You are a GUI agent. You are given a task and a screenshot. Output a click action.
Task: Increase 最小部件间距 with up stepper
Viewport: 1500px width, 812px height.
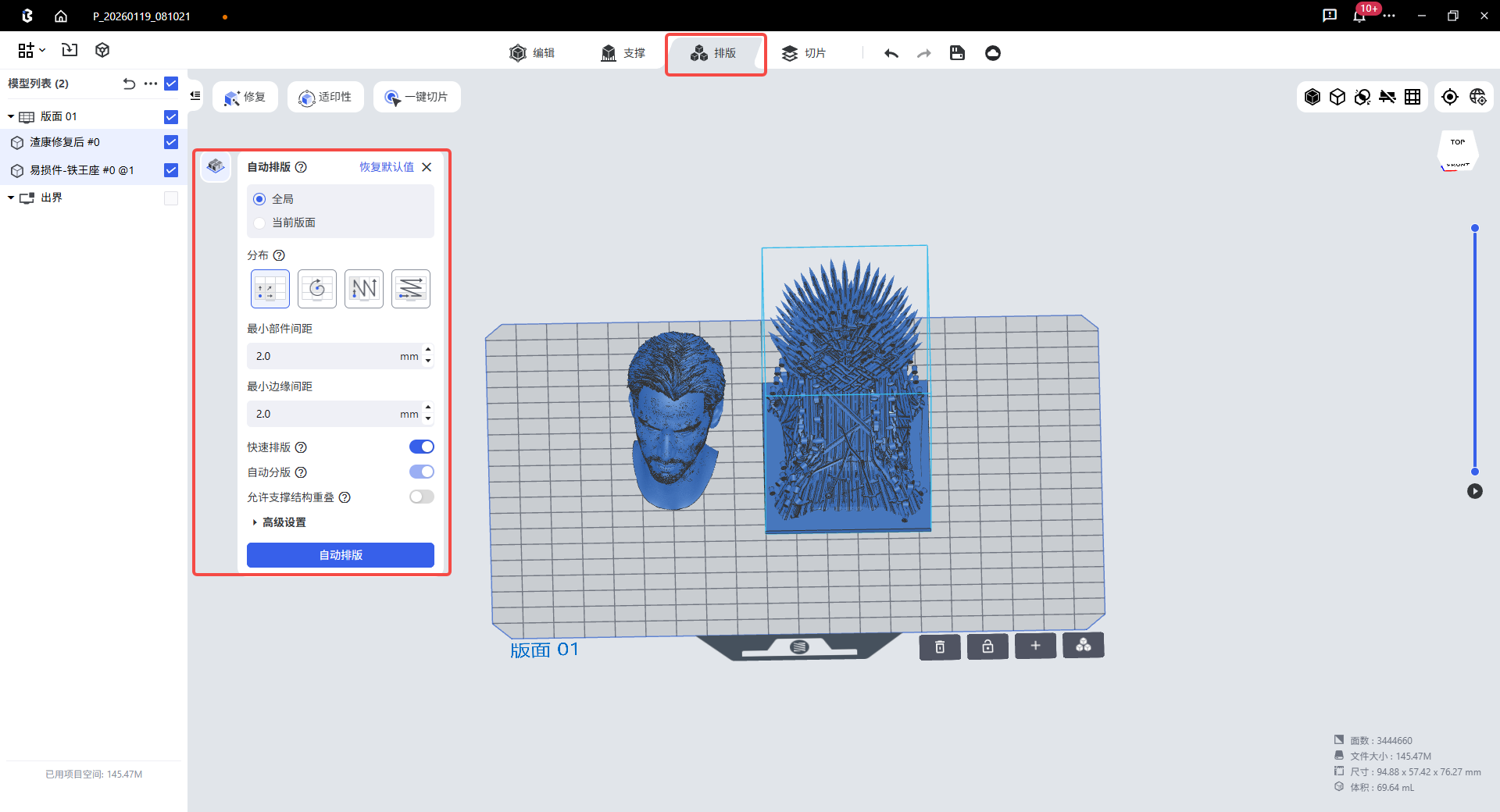point(428,350)
